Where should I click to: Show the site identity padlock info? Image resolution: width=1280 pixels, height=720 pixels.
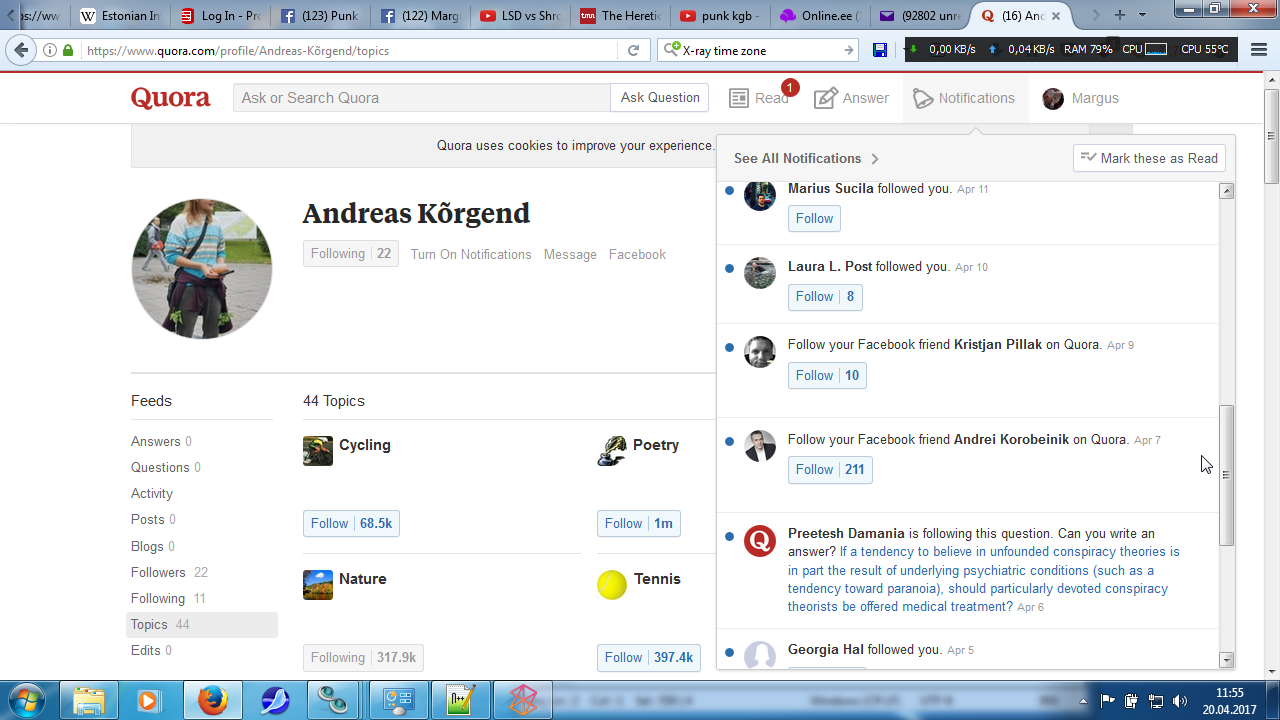coord(67,50)
